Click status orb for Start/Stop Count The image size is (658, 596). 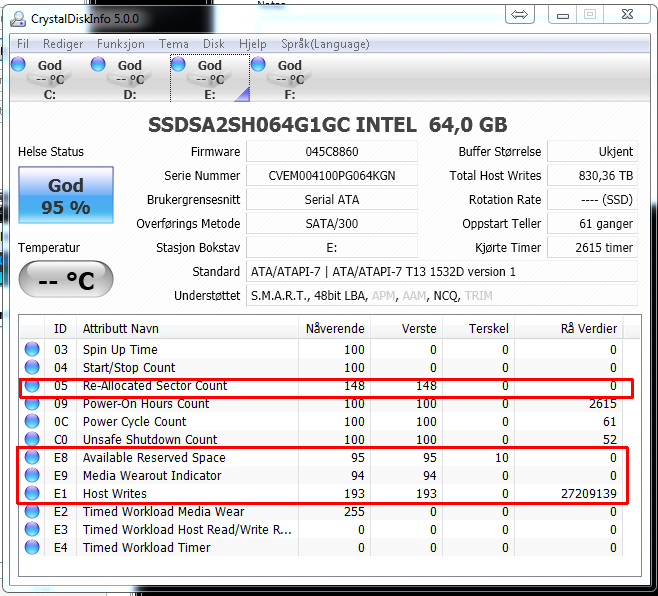(x=32, y=367)
